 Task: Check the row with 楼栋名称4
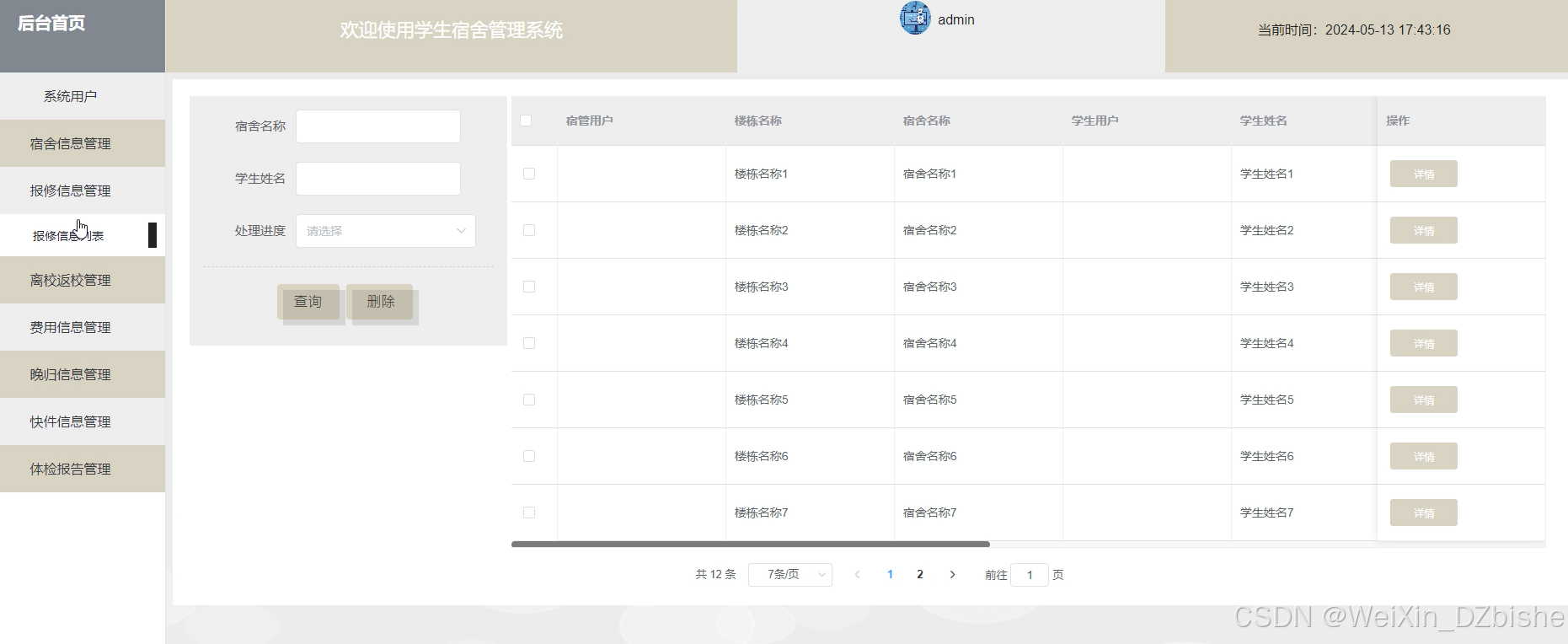[529, 343]
